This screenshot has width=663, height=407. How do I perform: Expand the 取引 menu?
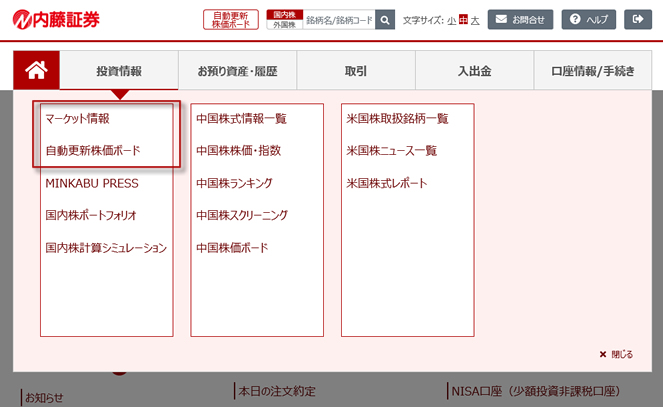pos(355,71)
